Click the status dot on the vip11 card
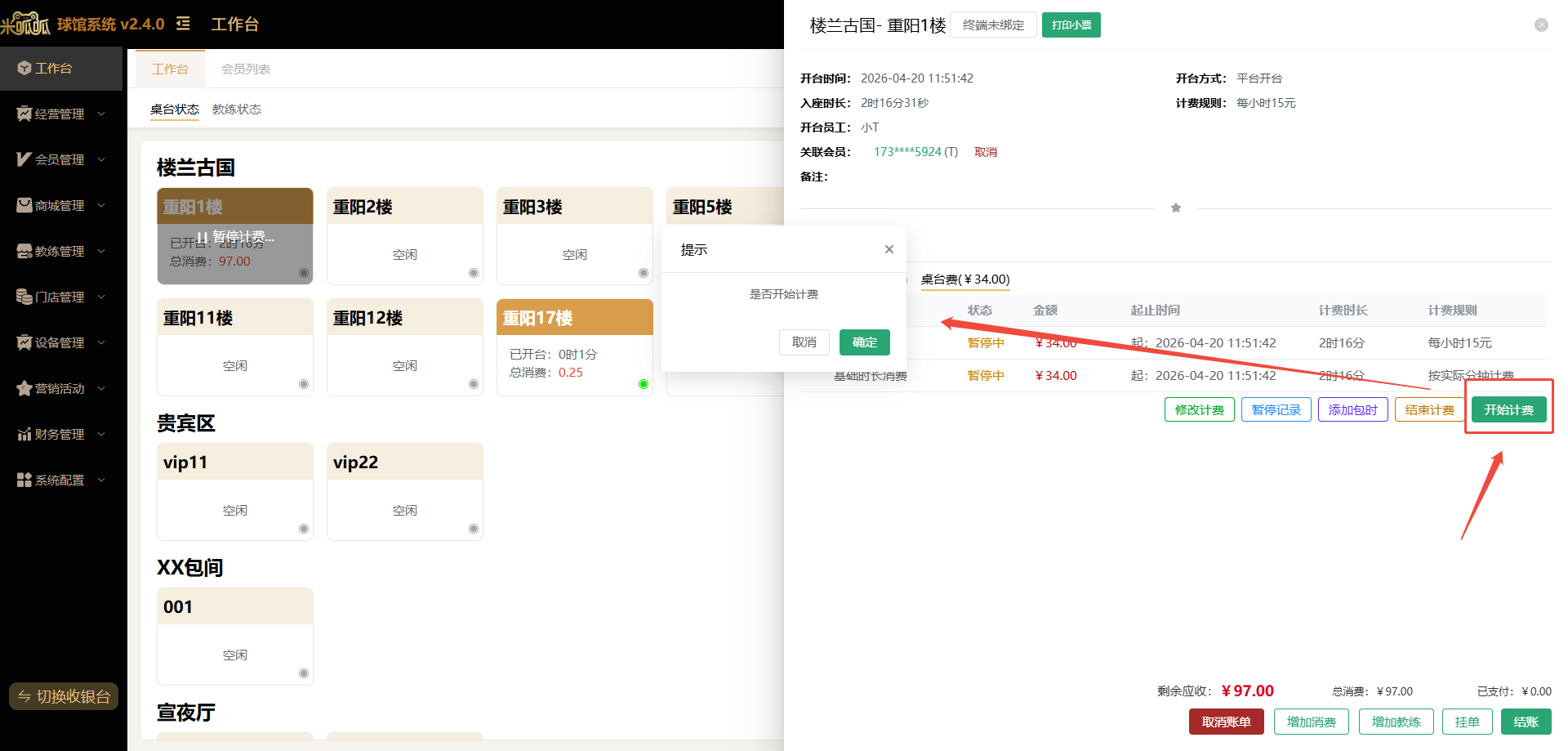The image size is (1568, 751). [x=304, y=529]
